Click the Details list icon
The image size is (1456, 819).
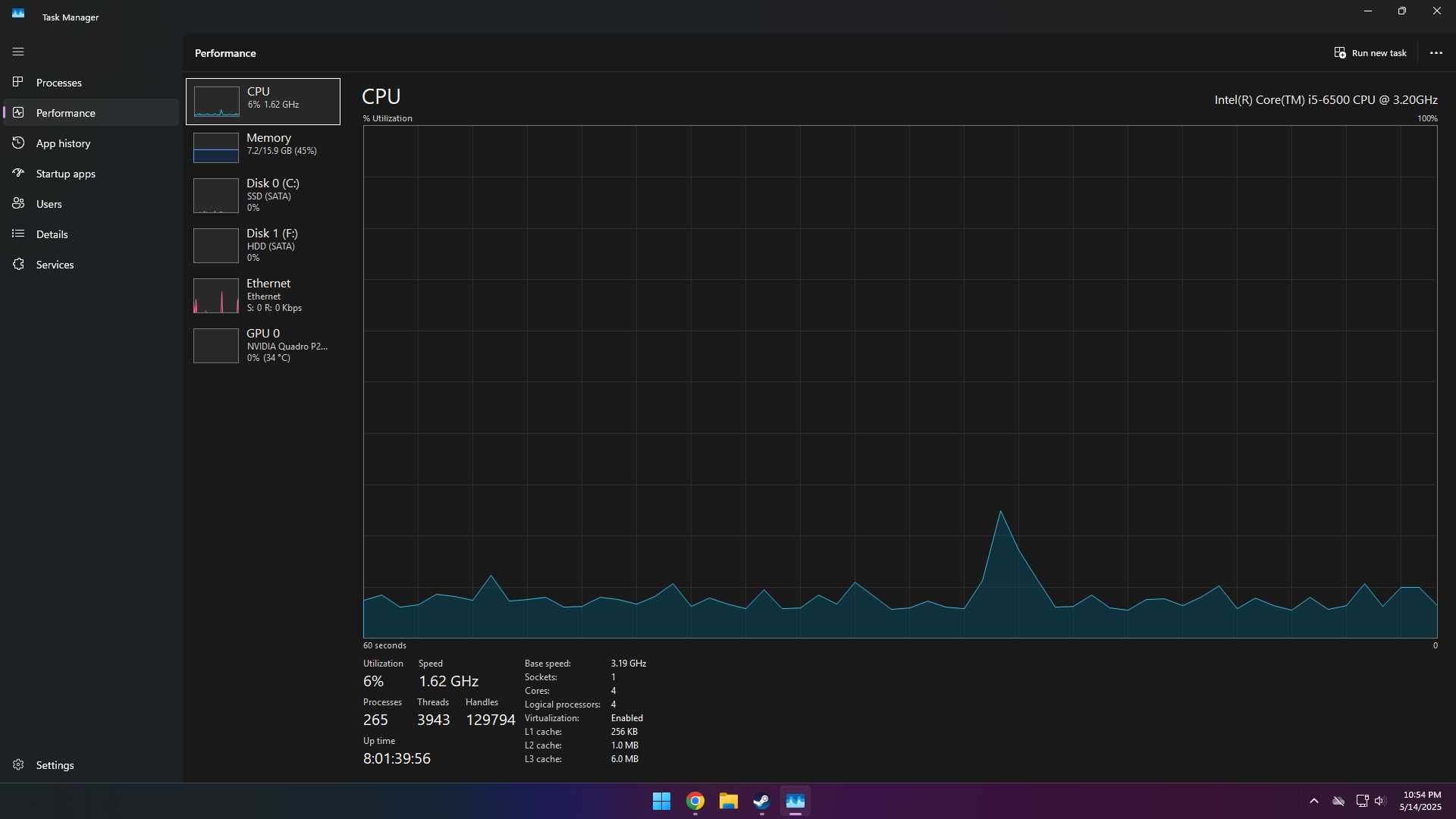(18, 234)
